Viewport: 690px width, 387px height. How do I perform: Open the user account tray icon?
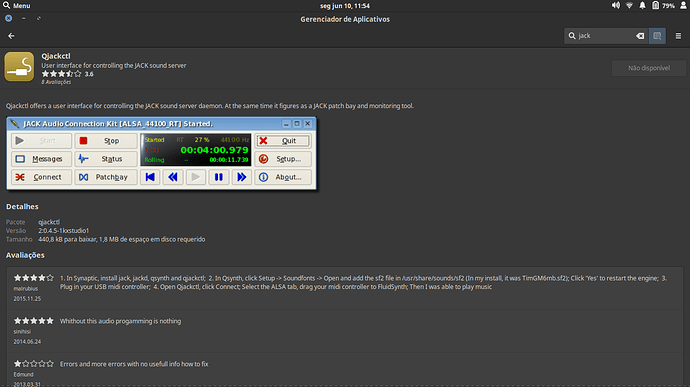coord(683,5)
